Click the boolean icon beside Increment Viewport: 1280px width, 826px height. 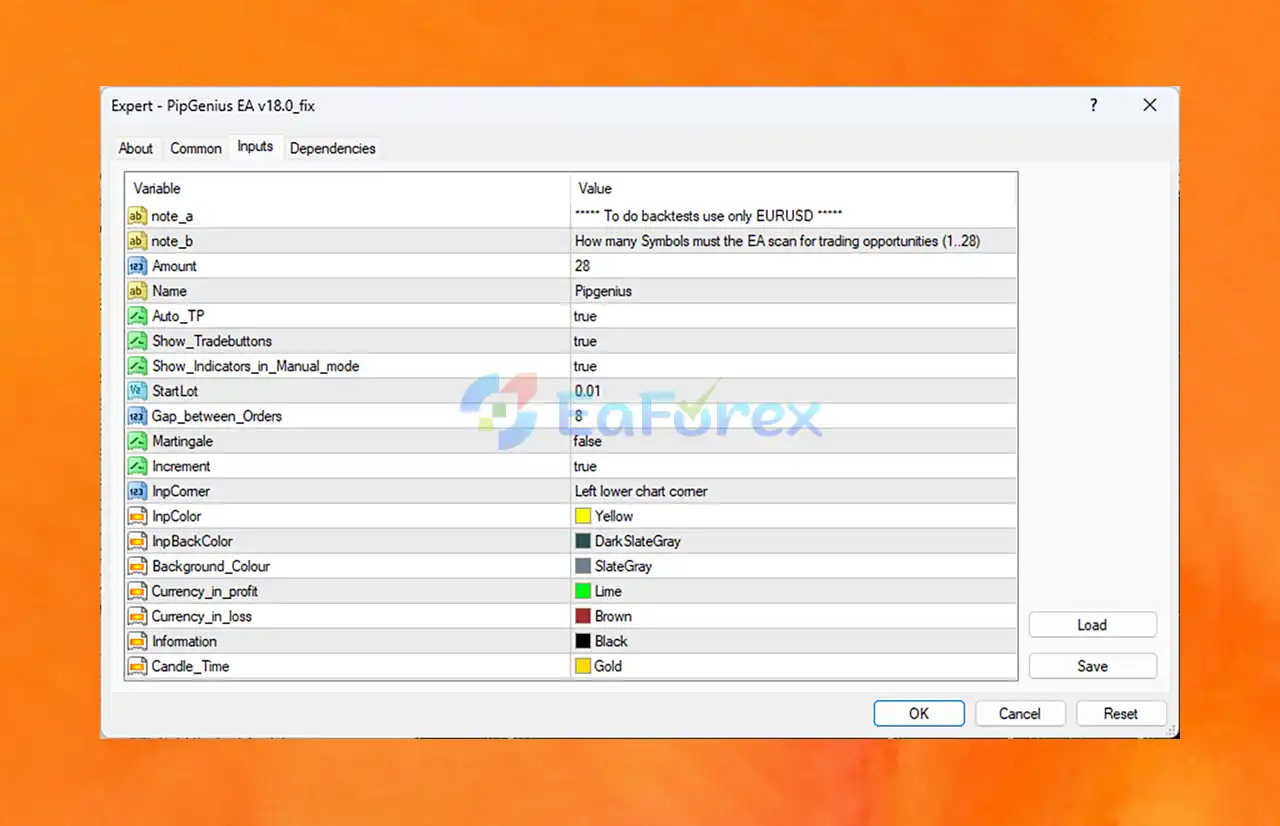pyautogui.click(x=137, y=466)
